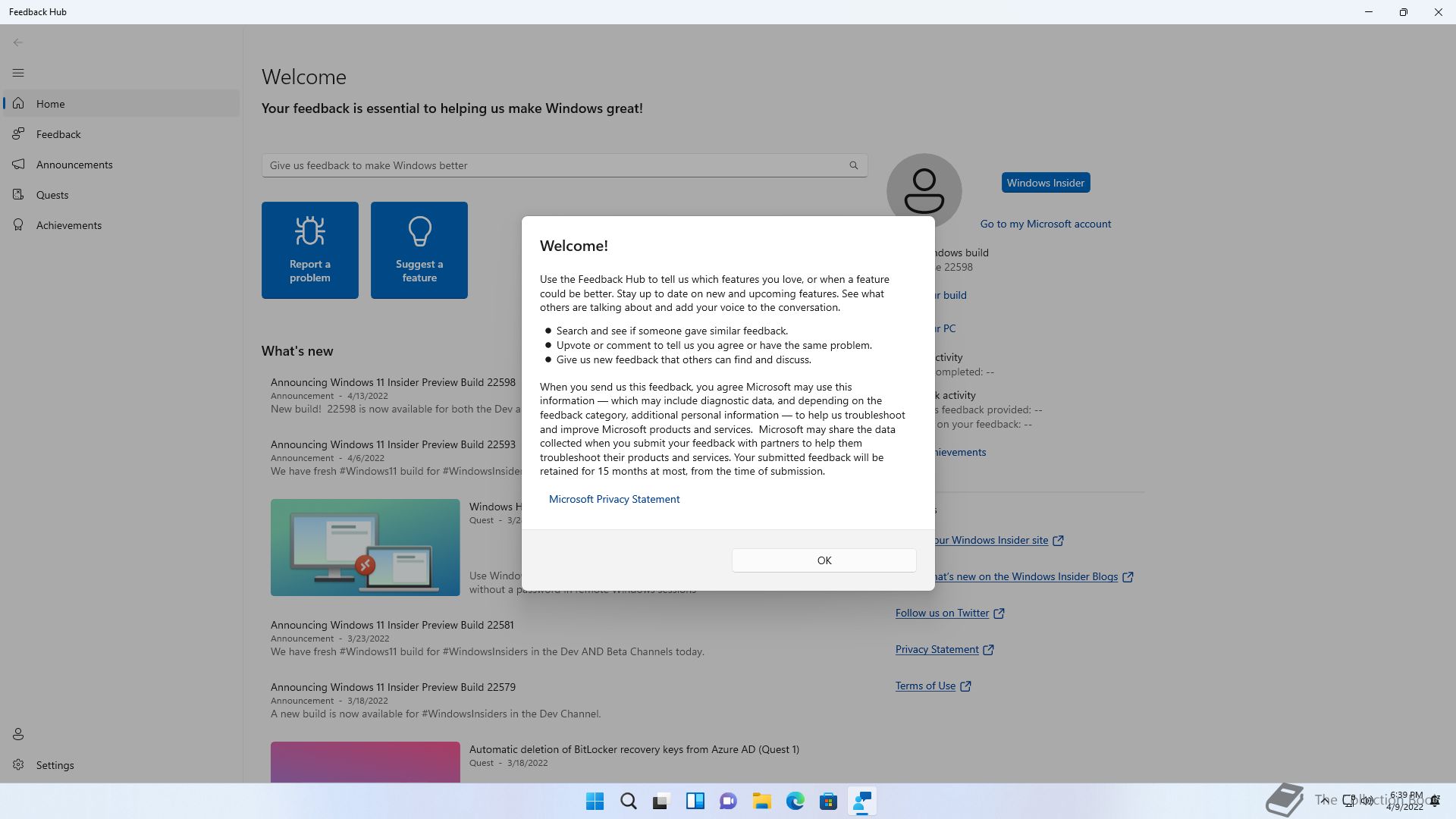Open announcement for Build 22579

pos(393,687)
